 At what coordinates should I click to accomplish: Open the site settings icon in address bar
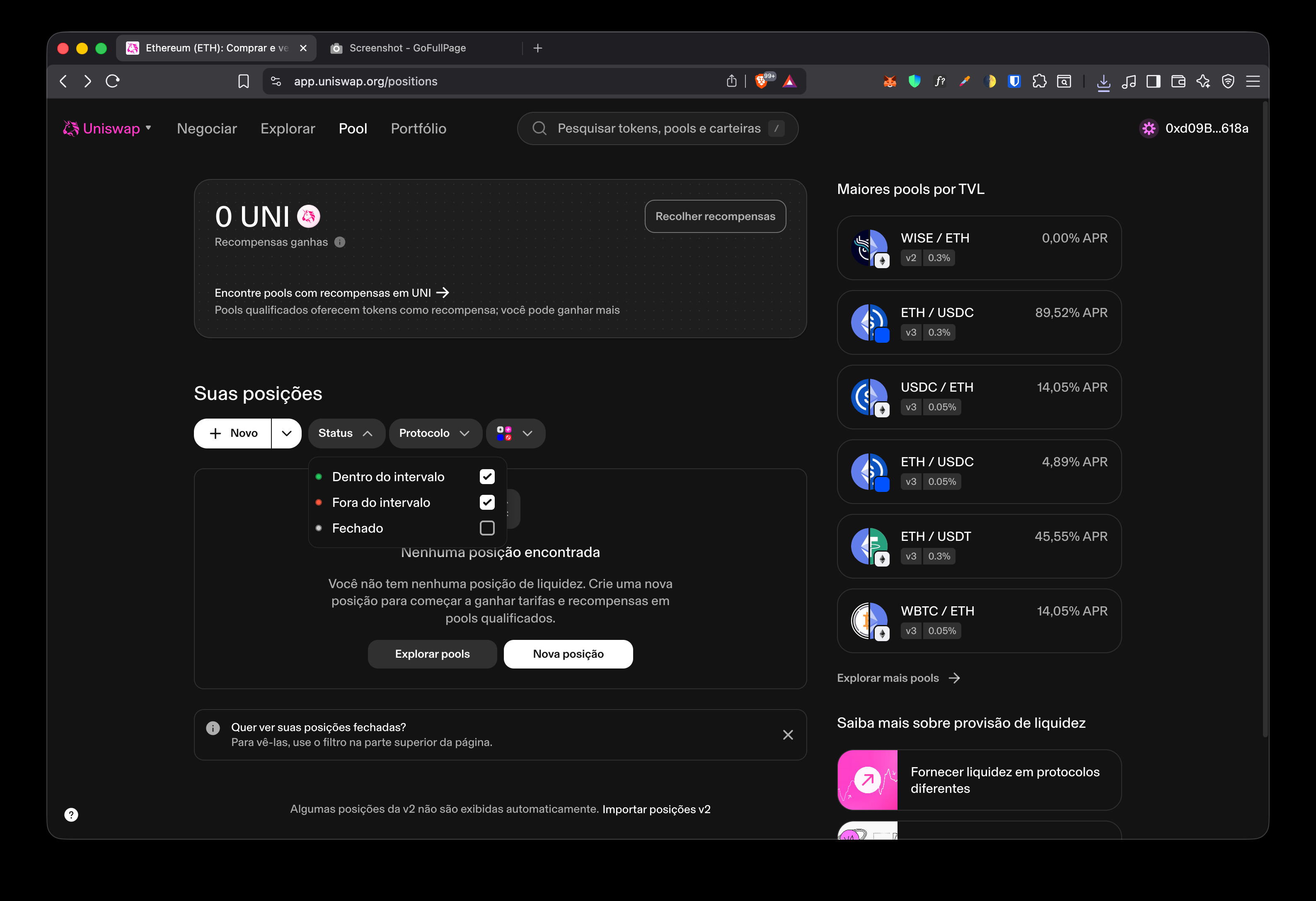276,82
